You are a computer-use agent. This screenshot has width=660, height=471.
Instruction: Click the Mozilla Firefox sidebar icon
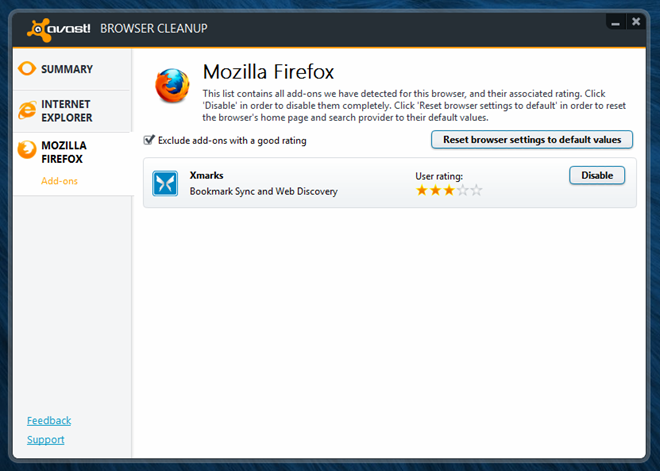[x=27, y=150]
